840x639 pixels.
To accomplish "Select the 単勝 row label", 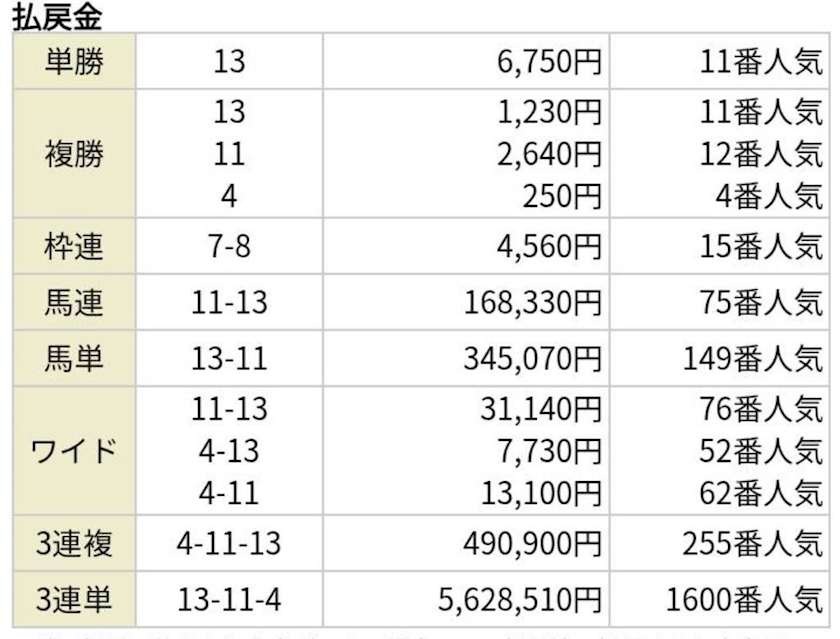I will [x=75, y=62].
